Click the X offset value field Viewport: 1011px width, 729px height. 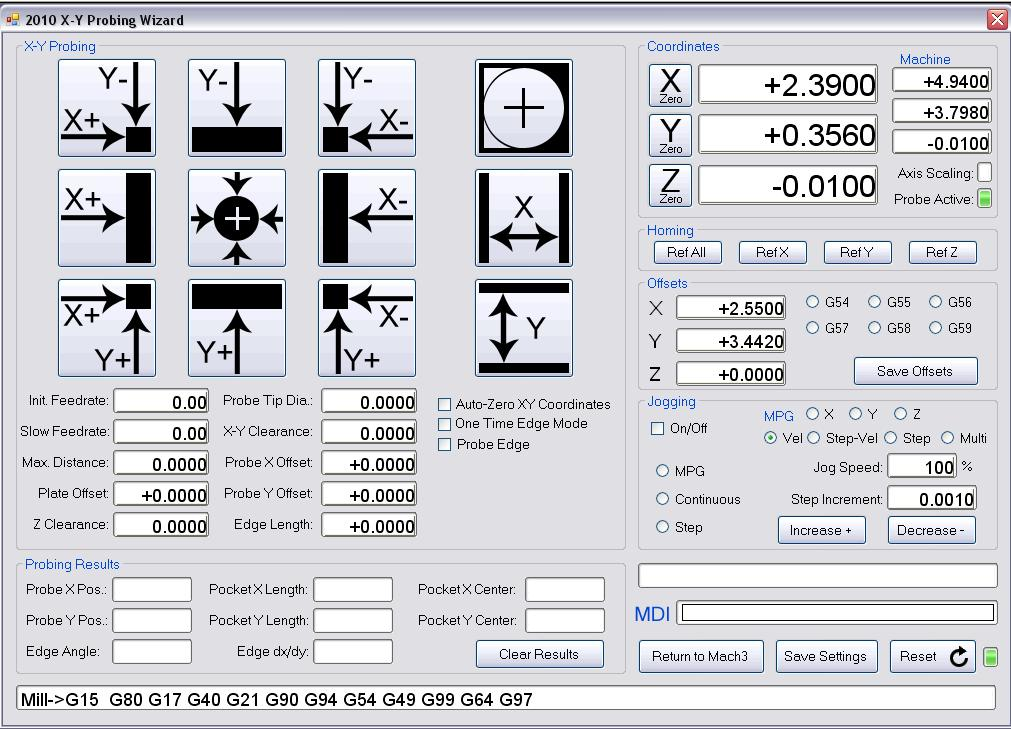(731, 308)
